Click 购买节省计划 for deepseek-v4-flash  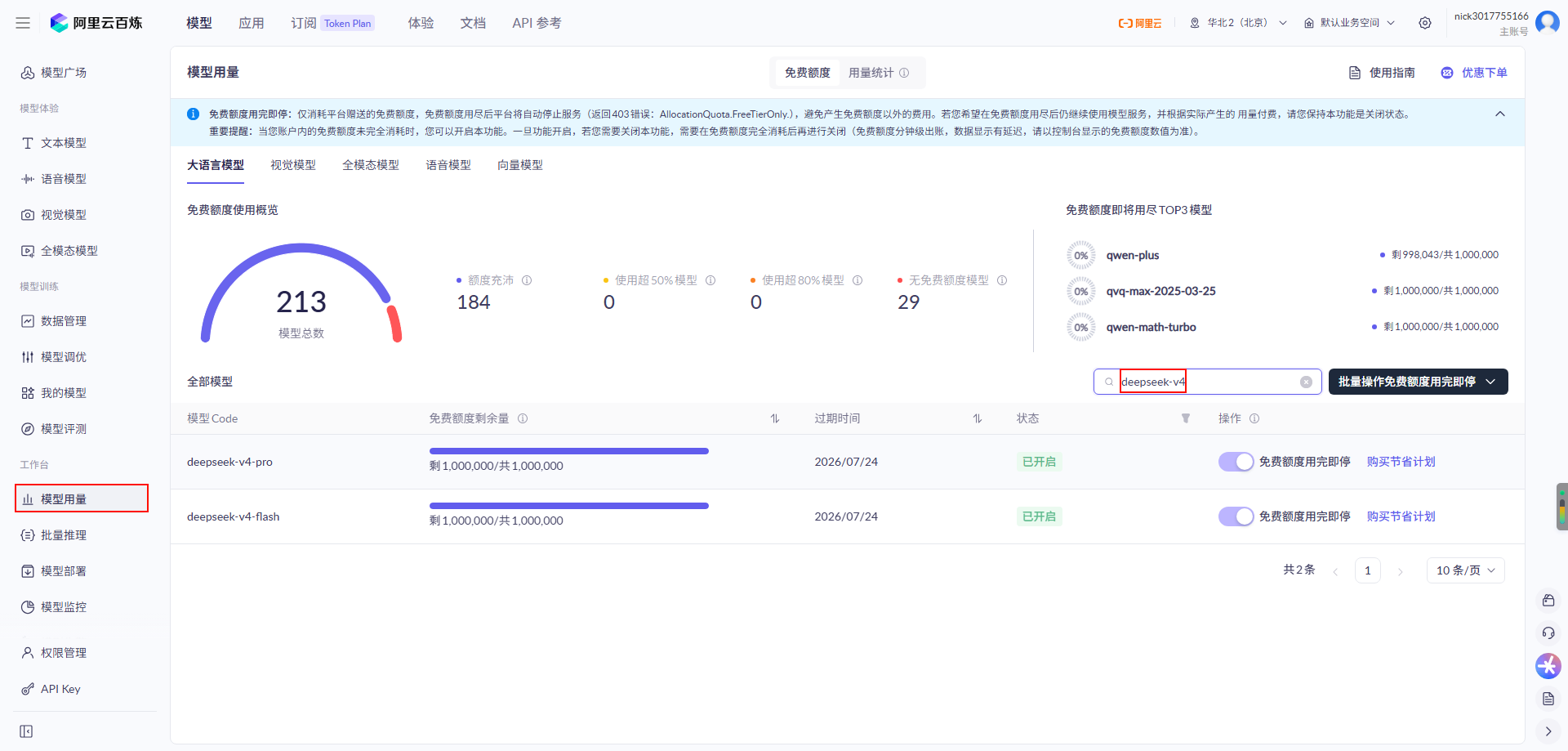(x=1401, y=516)
